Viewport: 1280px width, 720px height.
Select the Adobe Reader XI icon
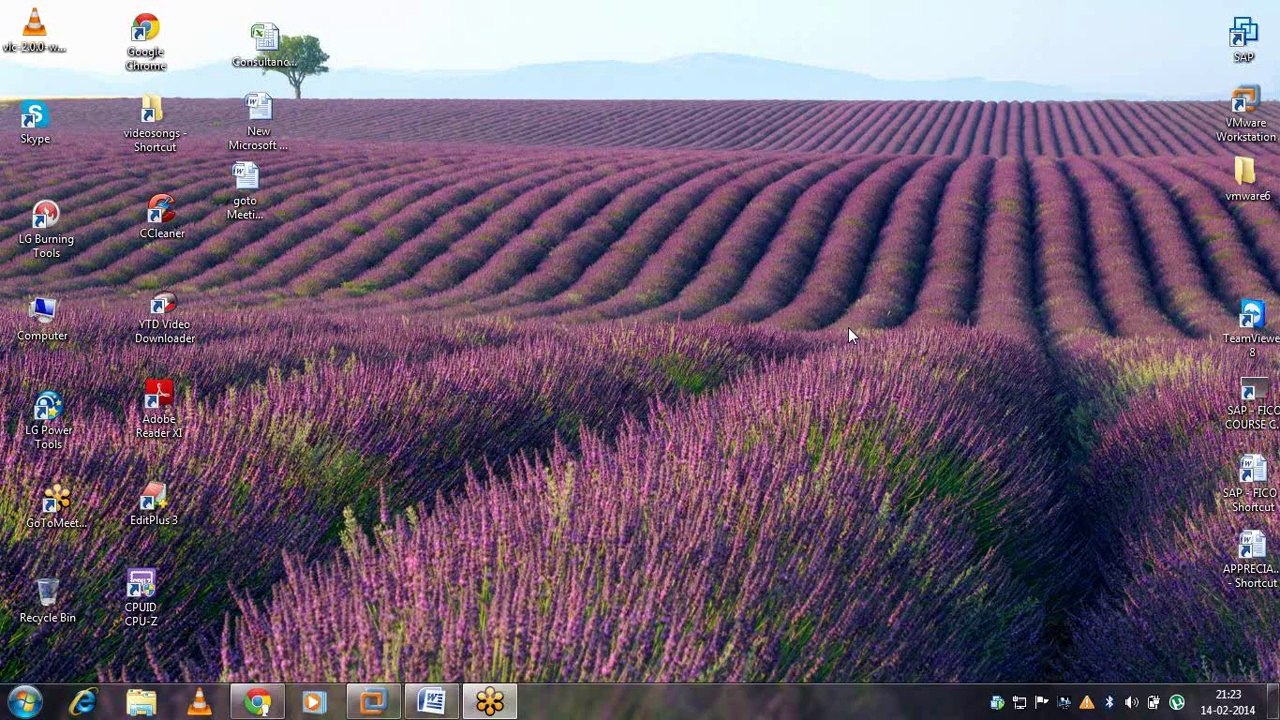pos(159,410)
